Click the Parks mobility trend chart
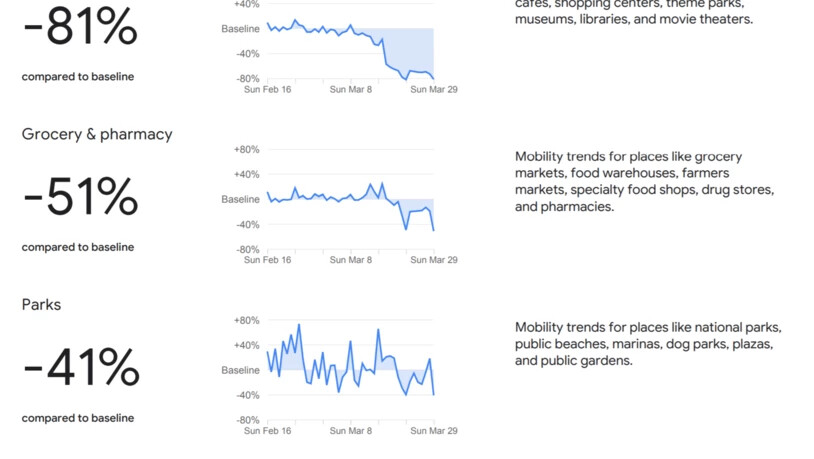 click(x=350, y=370)
